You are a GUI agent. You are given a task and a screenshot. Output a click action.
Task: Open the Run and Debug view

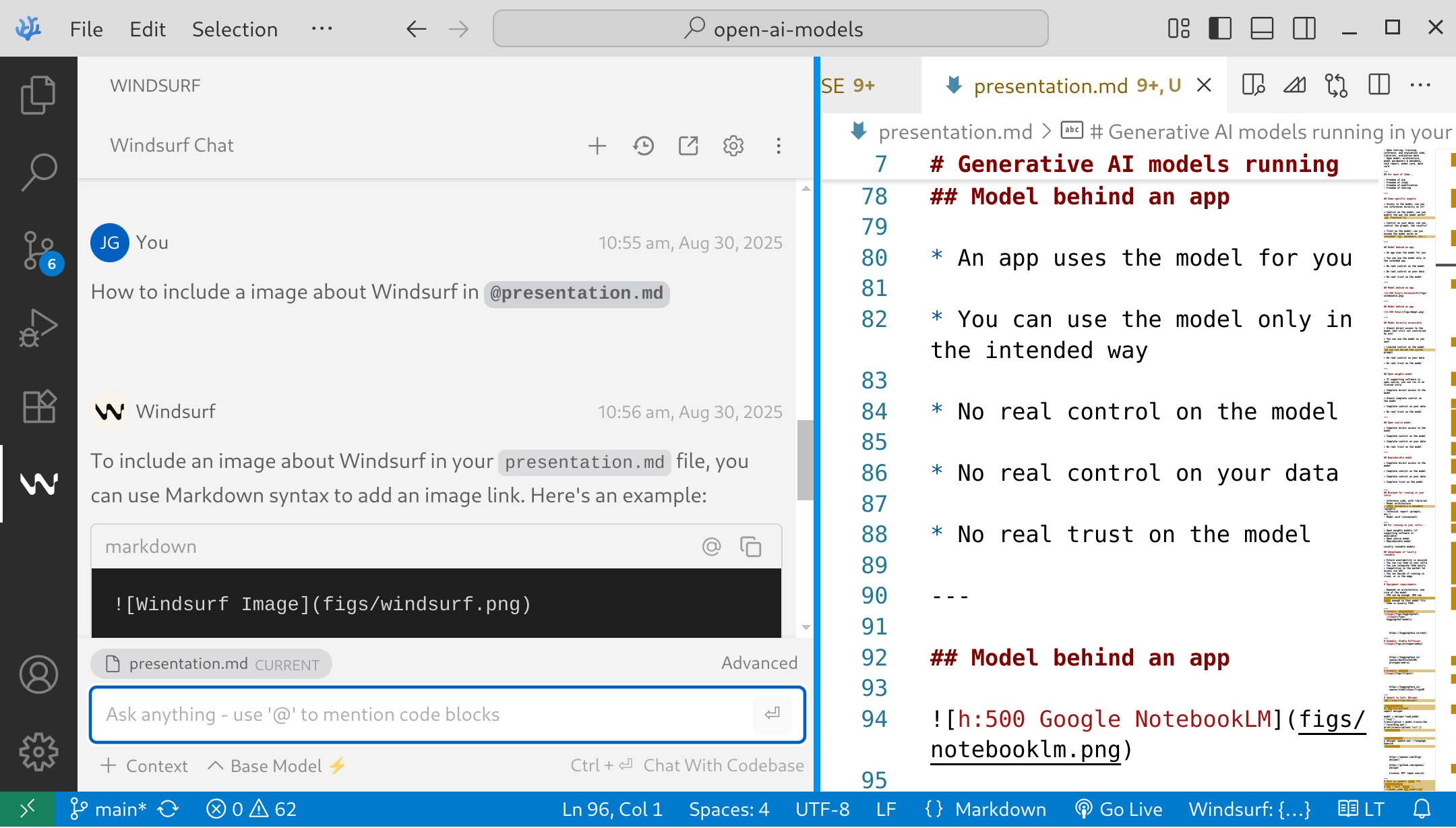point(38,328)
